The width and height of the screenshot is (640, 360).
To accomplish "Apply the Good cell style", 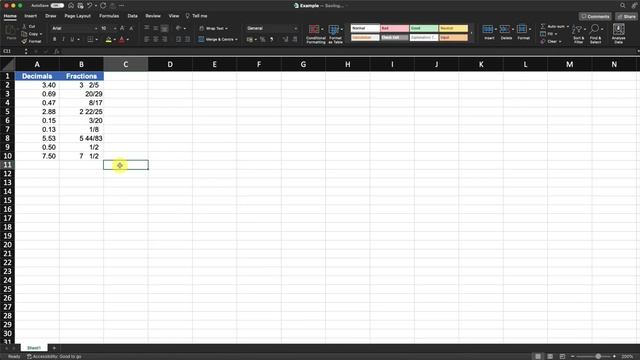I will (424, 28).
